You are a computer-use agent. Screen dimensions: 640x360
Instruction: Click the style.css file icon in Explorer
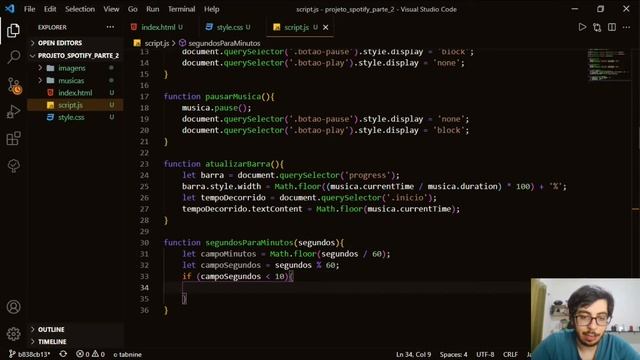pyautogui.click(x=50, y=117)
